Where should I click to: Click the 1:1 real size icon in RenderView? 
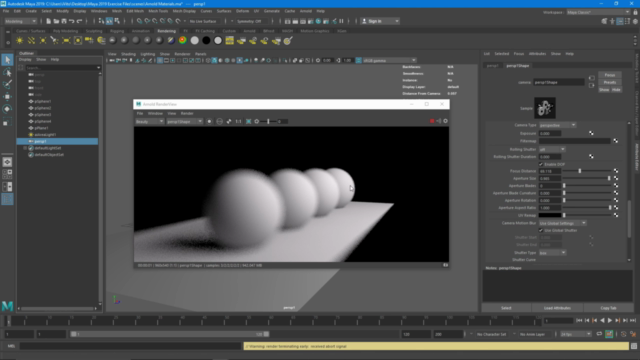(238, 122)
